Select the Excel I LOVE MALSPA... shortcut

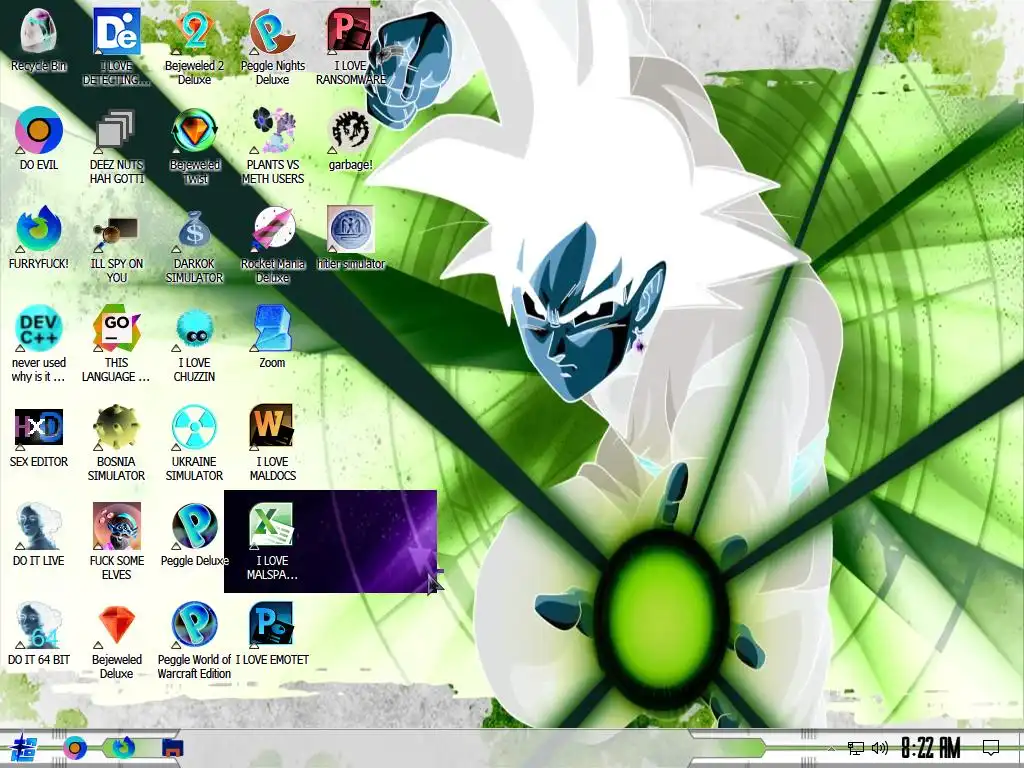[x=272, y=526]
